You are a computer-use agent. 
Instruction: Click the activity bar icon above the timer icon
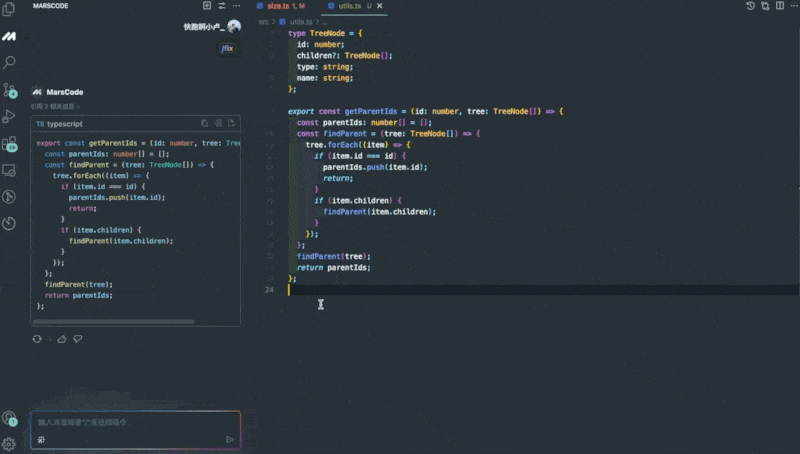point(9,197)
